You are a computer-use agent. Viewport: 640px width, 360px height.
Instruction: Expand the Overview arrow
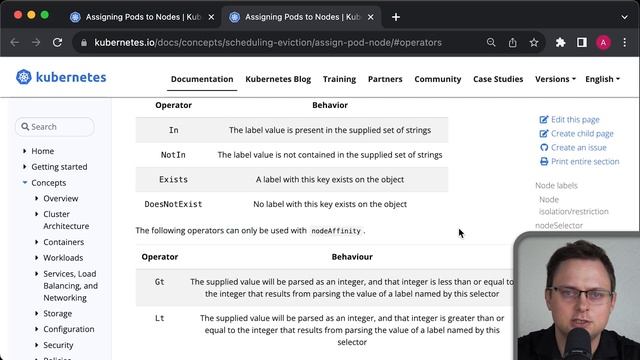tap(37, 198)
